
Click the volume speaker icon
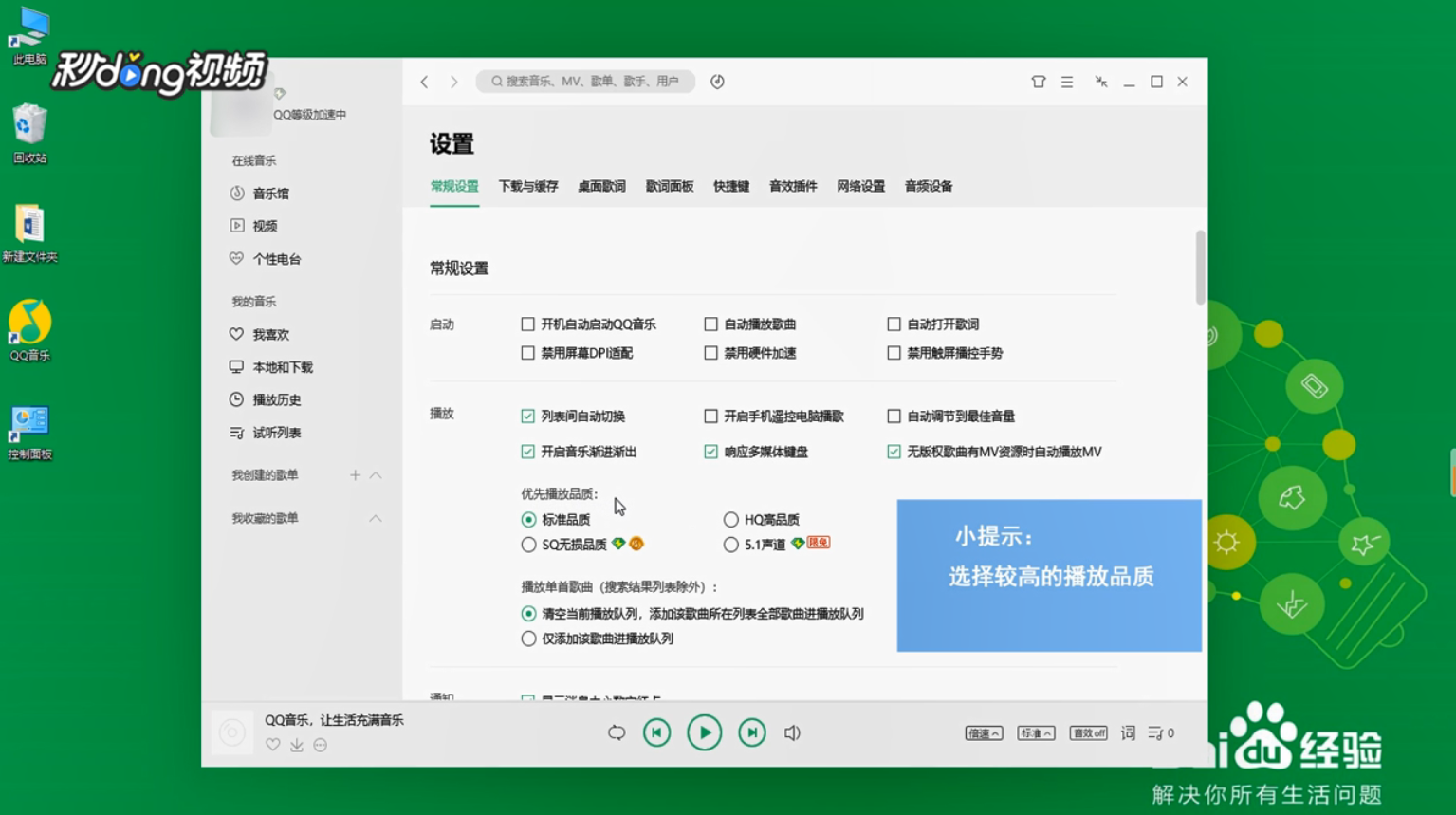click(792, 732)
